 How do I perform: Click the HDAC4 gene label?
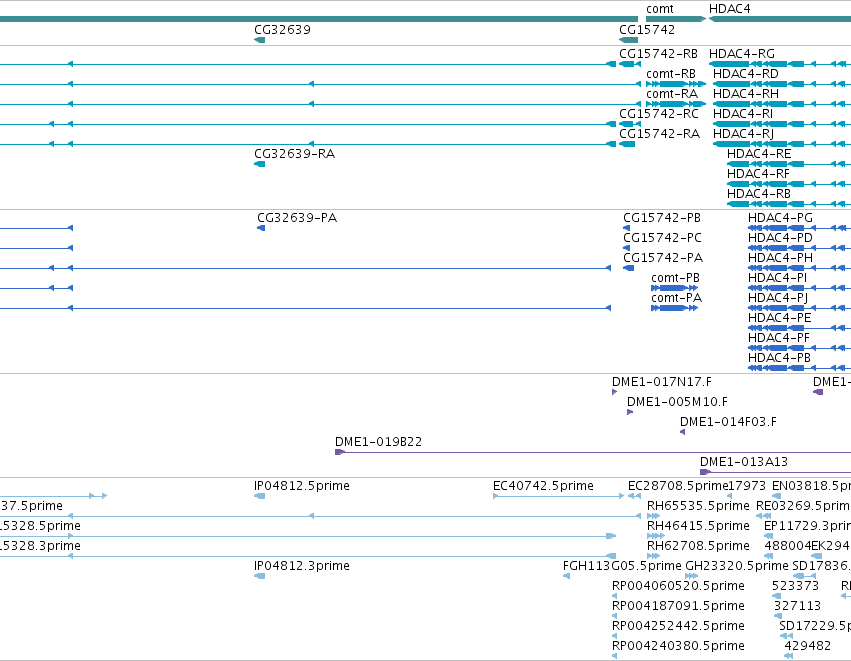point(729,9)
